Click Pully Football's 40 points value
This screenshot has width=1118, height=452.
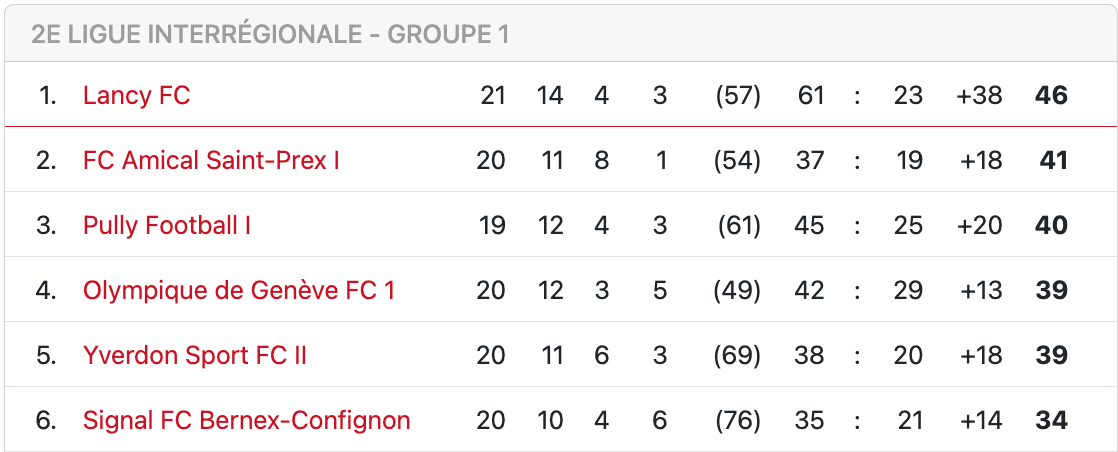1051,226
